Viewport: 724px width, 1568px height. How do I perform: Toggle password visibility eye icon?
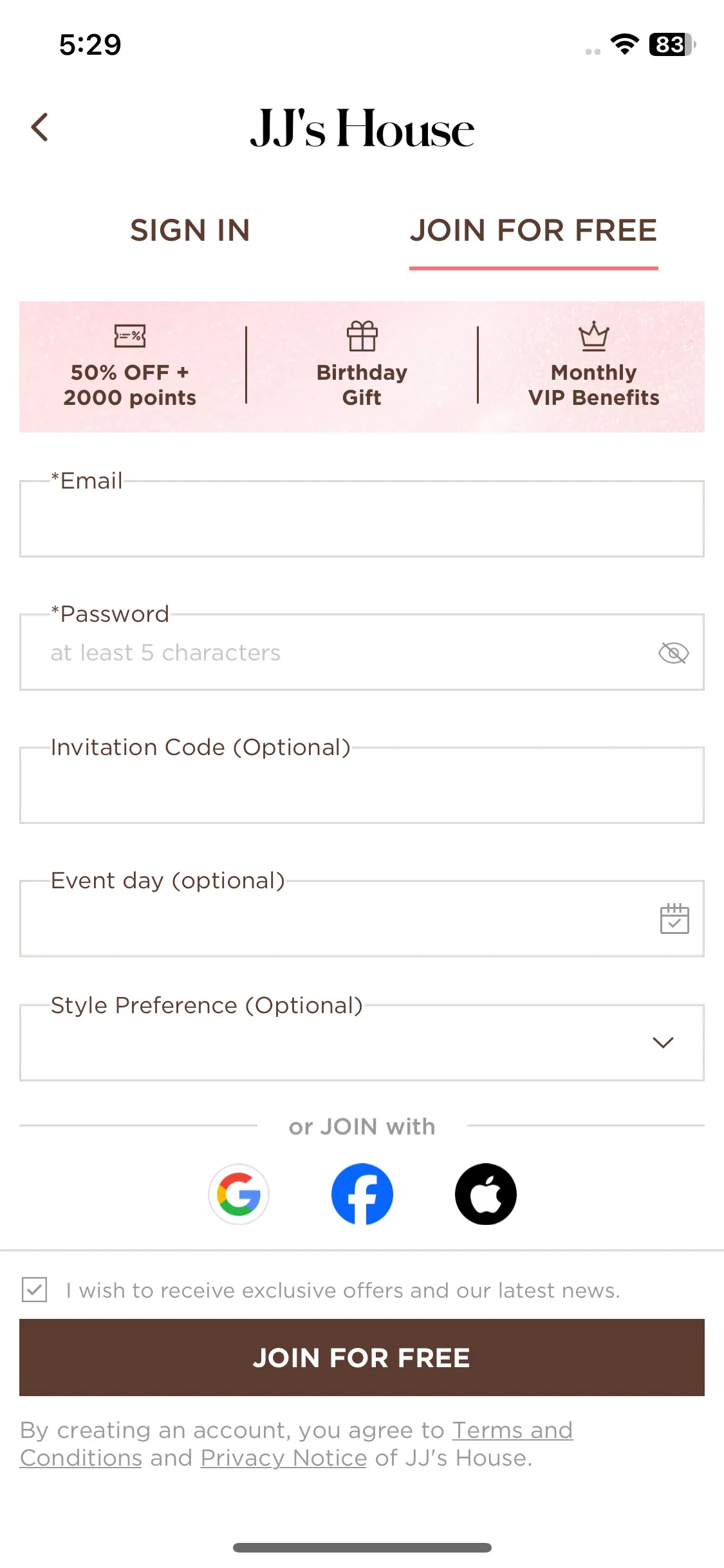click(674, 653)
